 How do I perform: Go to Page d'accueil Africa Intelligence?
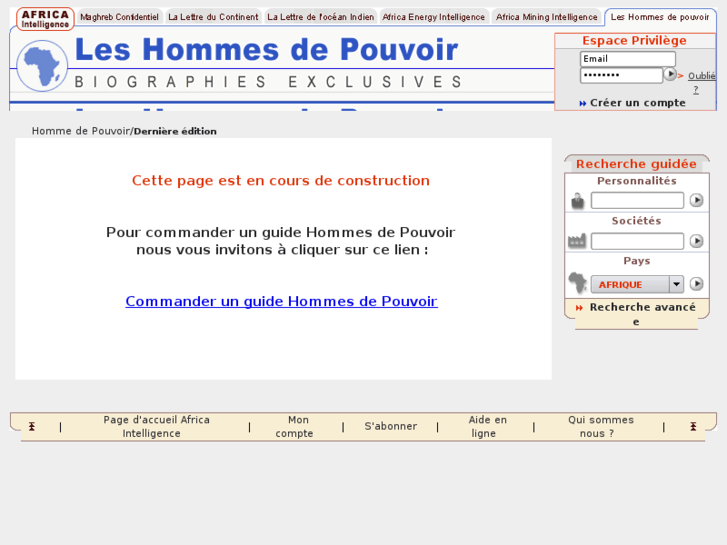(156, 426)
